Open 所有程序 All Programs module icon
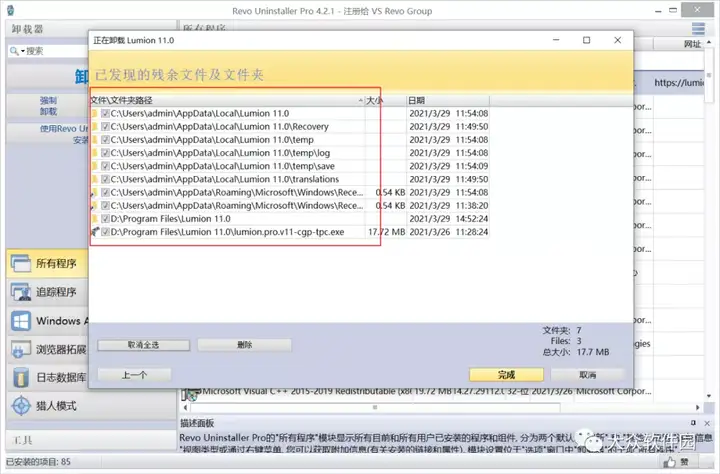 pyautogui.click(x=21, y=264)
